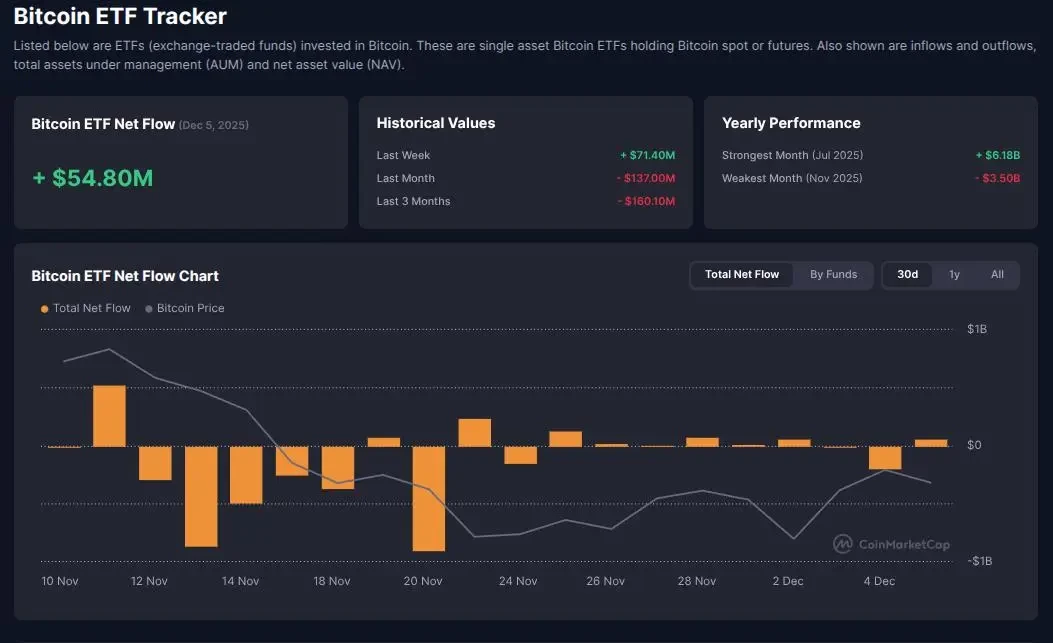Toggle the Bitcoin Price line via legend
Image resolution: width=1053 pixels, height=643 pixels.
pyautogui.click(x=184, y=308)
